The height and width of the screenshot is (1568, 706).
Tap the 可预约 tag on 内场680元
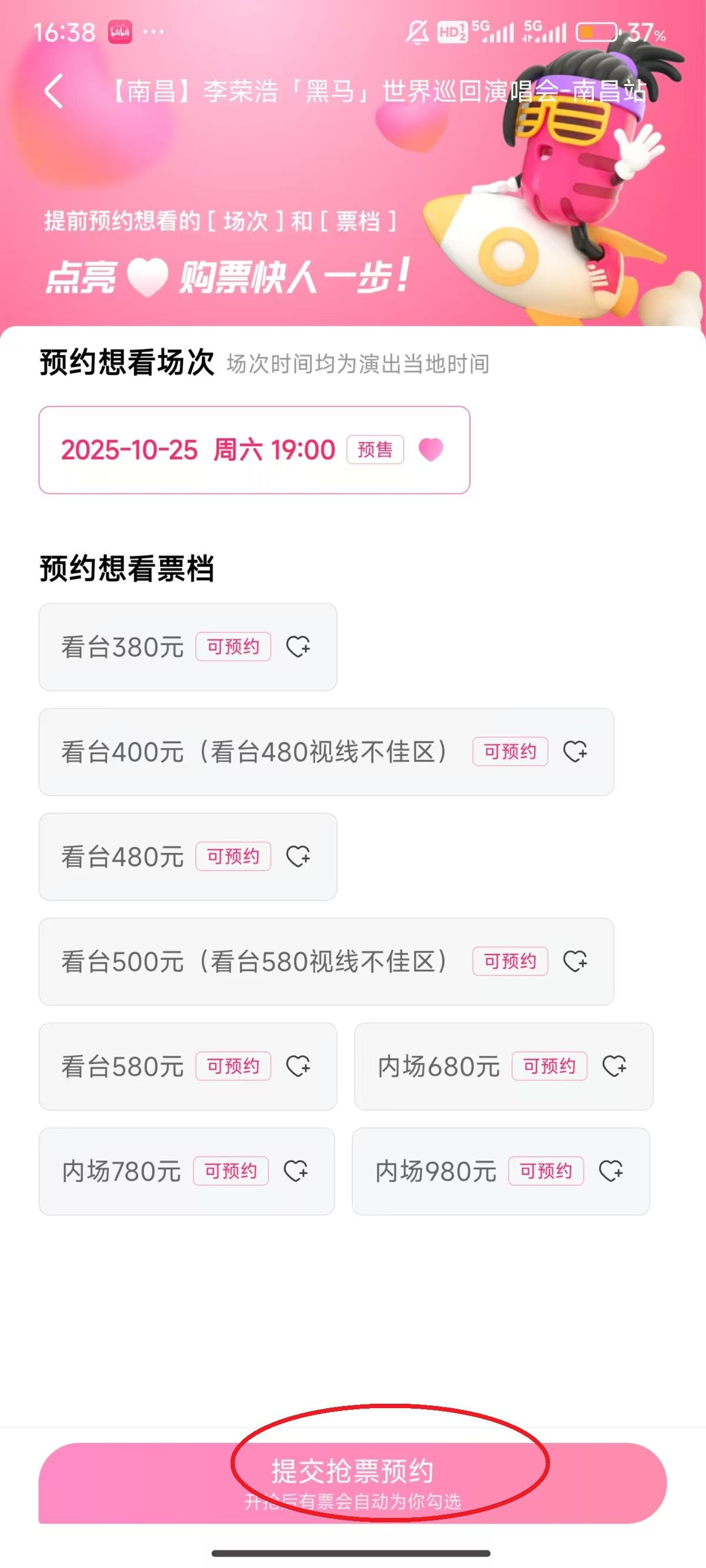[x=549, y=1066]
